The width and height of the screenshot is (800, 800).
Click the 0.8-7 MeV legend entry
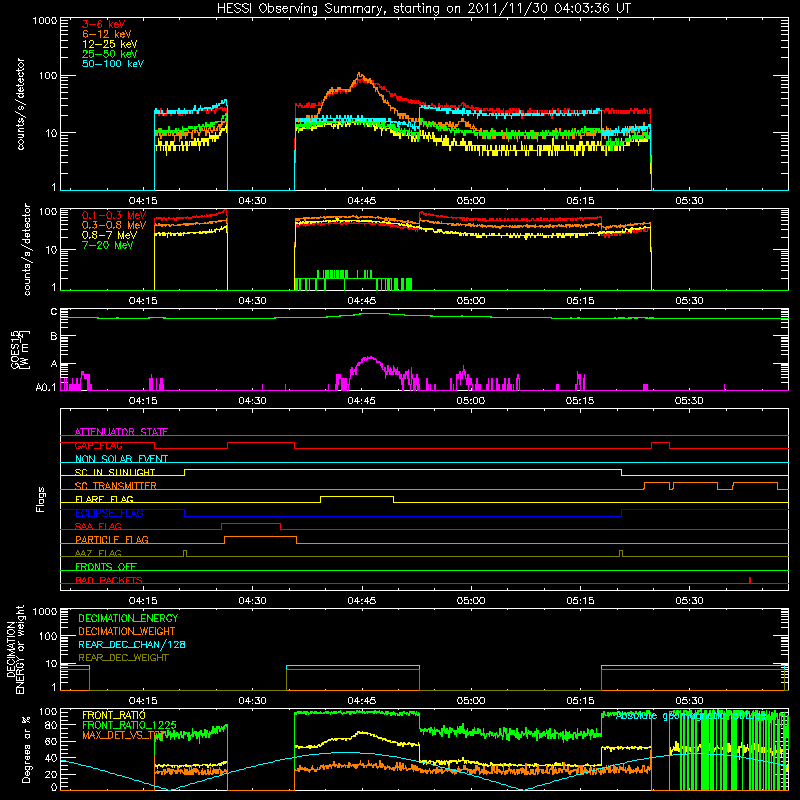pyautogui.click(x=109, y=235)
